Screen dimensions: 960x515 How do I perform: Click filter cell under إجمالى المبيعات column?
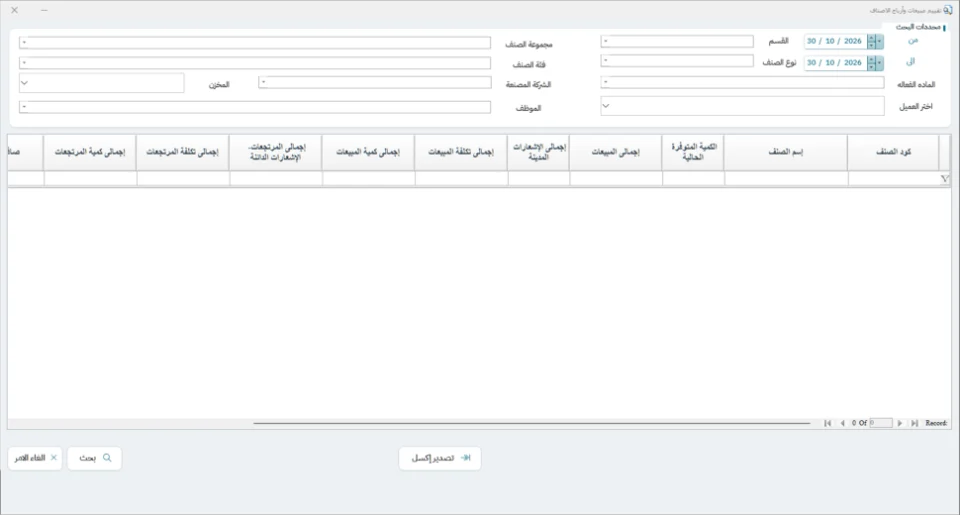(616, 179)
